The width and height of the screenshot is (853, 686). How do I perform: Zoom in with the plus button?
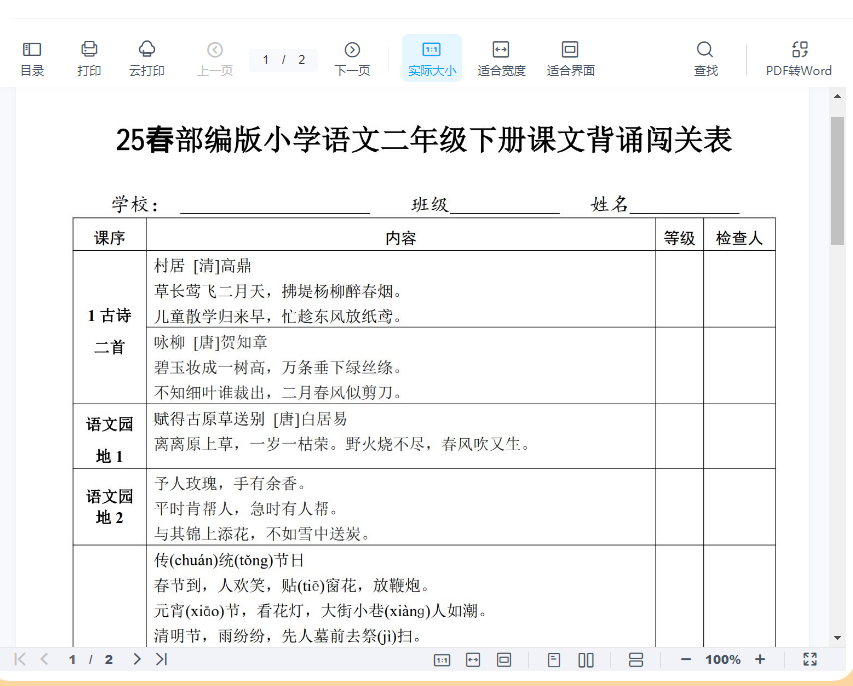click(760, 659)
